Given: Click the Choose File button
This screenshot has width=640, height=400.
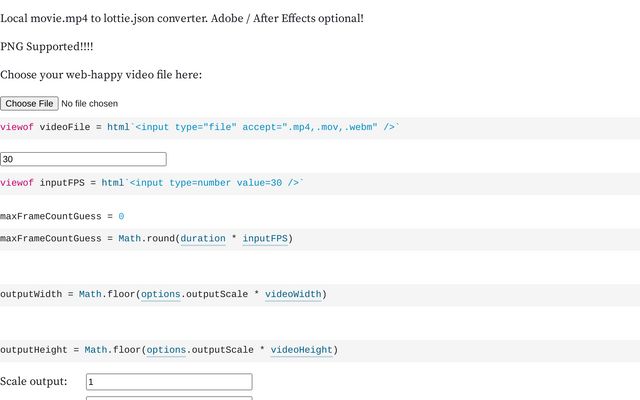Looking at the screenshot, I should 29,103.
